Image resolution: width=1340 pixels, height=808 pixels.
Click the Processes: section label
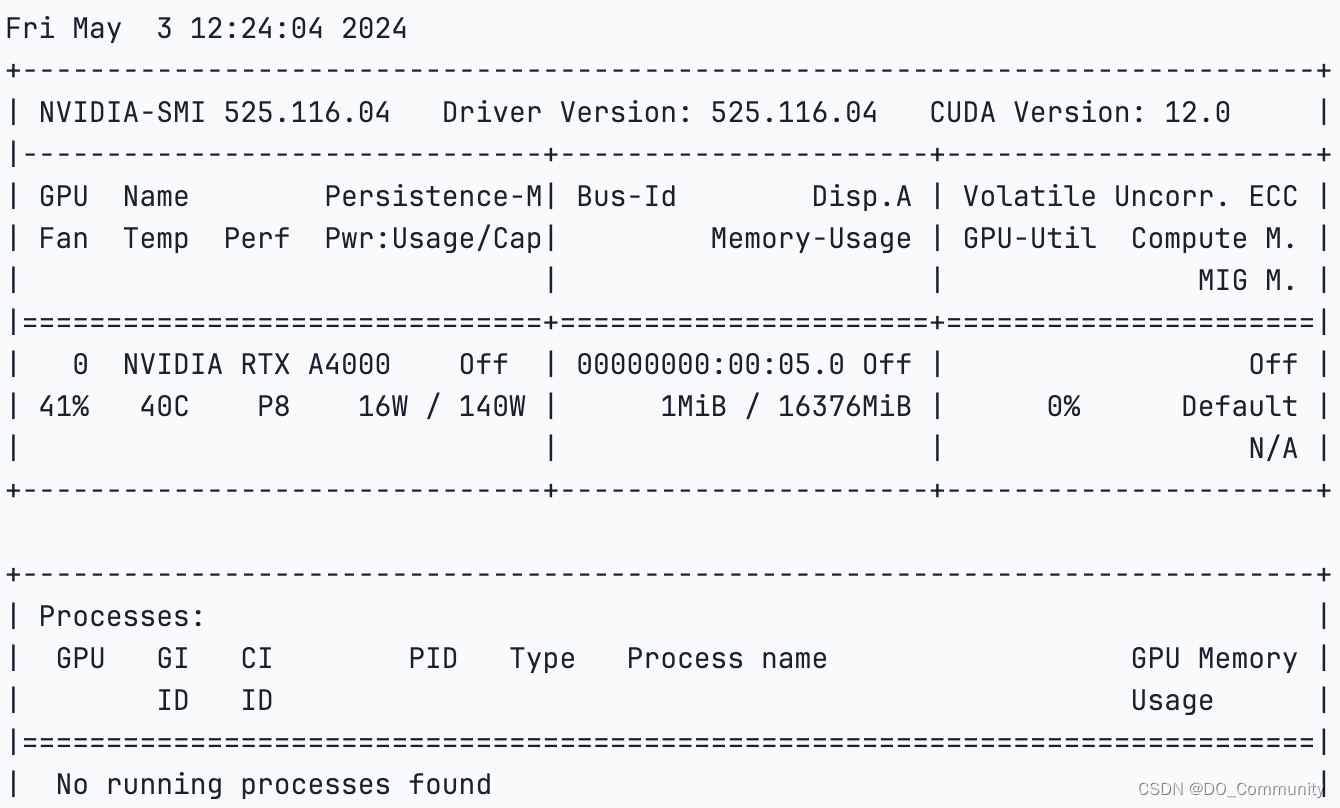click(122, 616)
